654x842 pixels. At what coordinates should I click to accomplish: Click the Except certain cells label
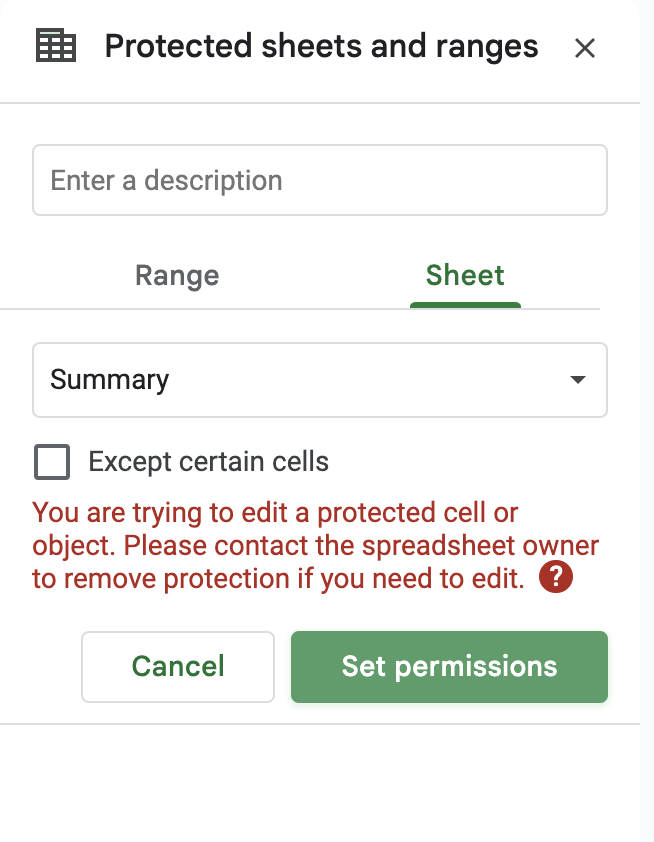point(208,462)
